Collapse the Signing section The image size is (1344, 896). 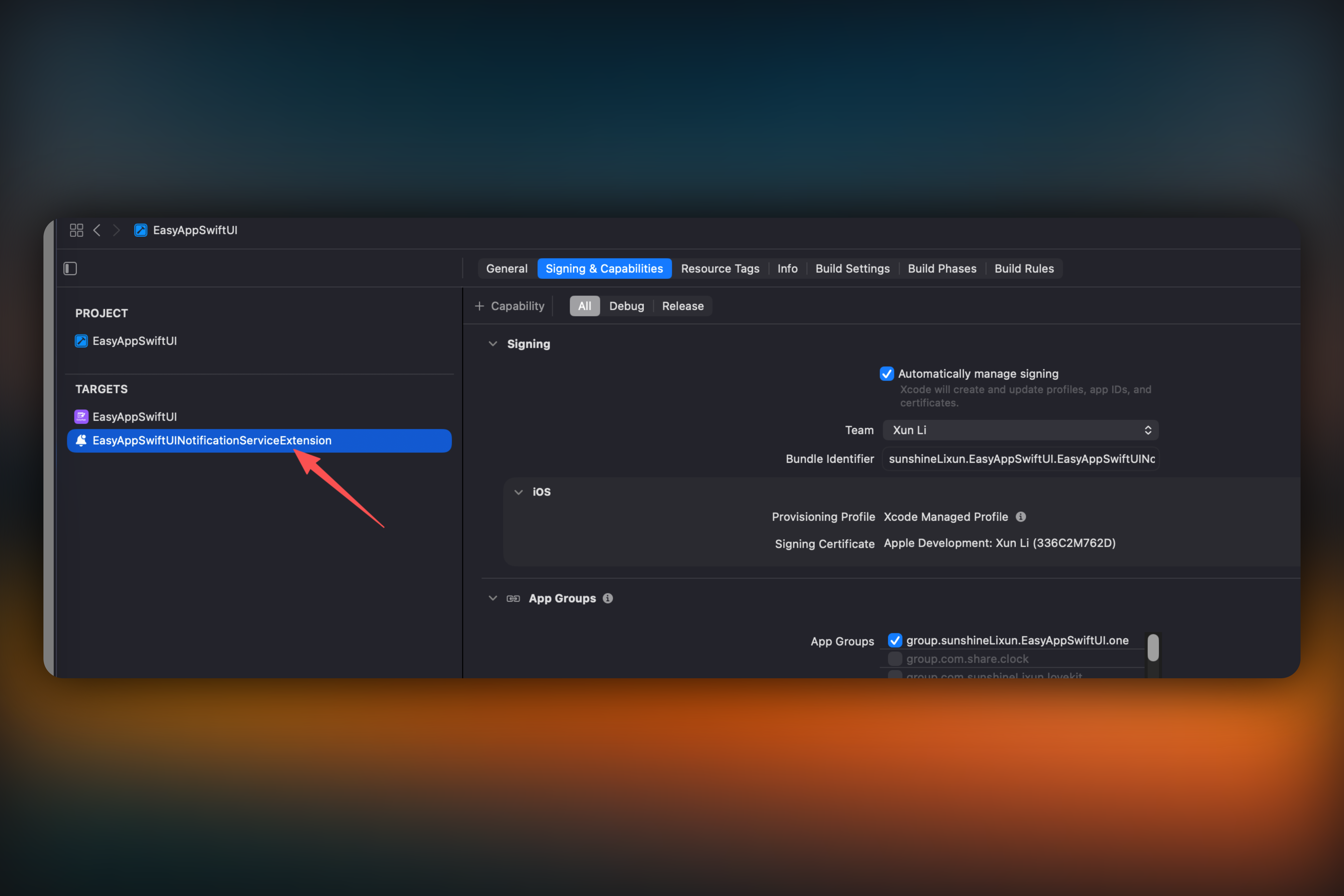[x=493, y=344]
